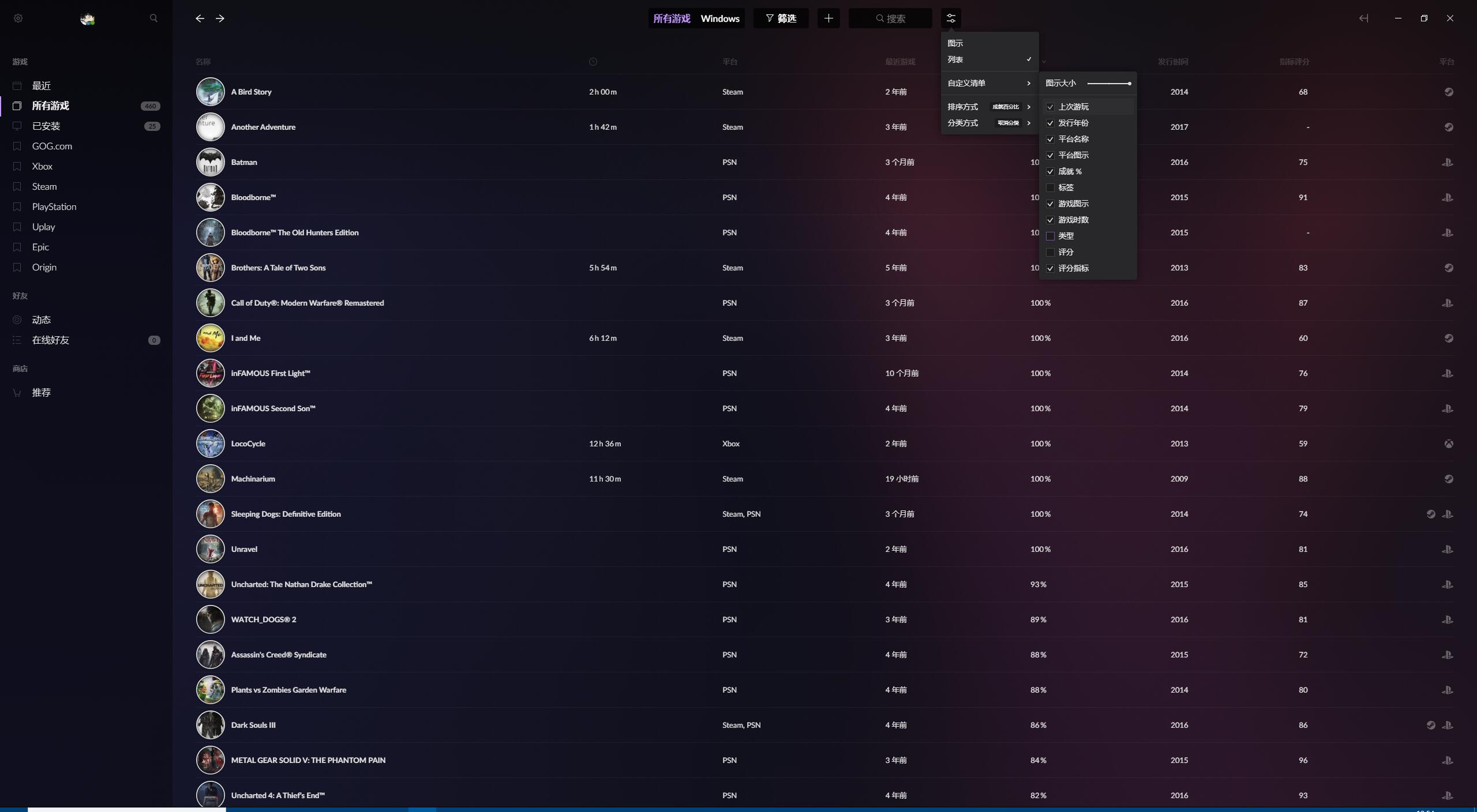The width and height of the screenshot is (1477, 812).
Task: Select the 图示 grid view option
Action: click(x=989, y=43)
